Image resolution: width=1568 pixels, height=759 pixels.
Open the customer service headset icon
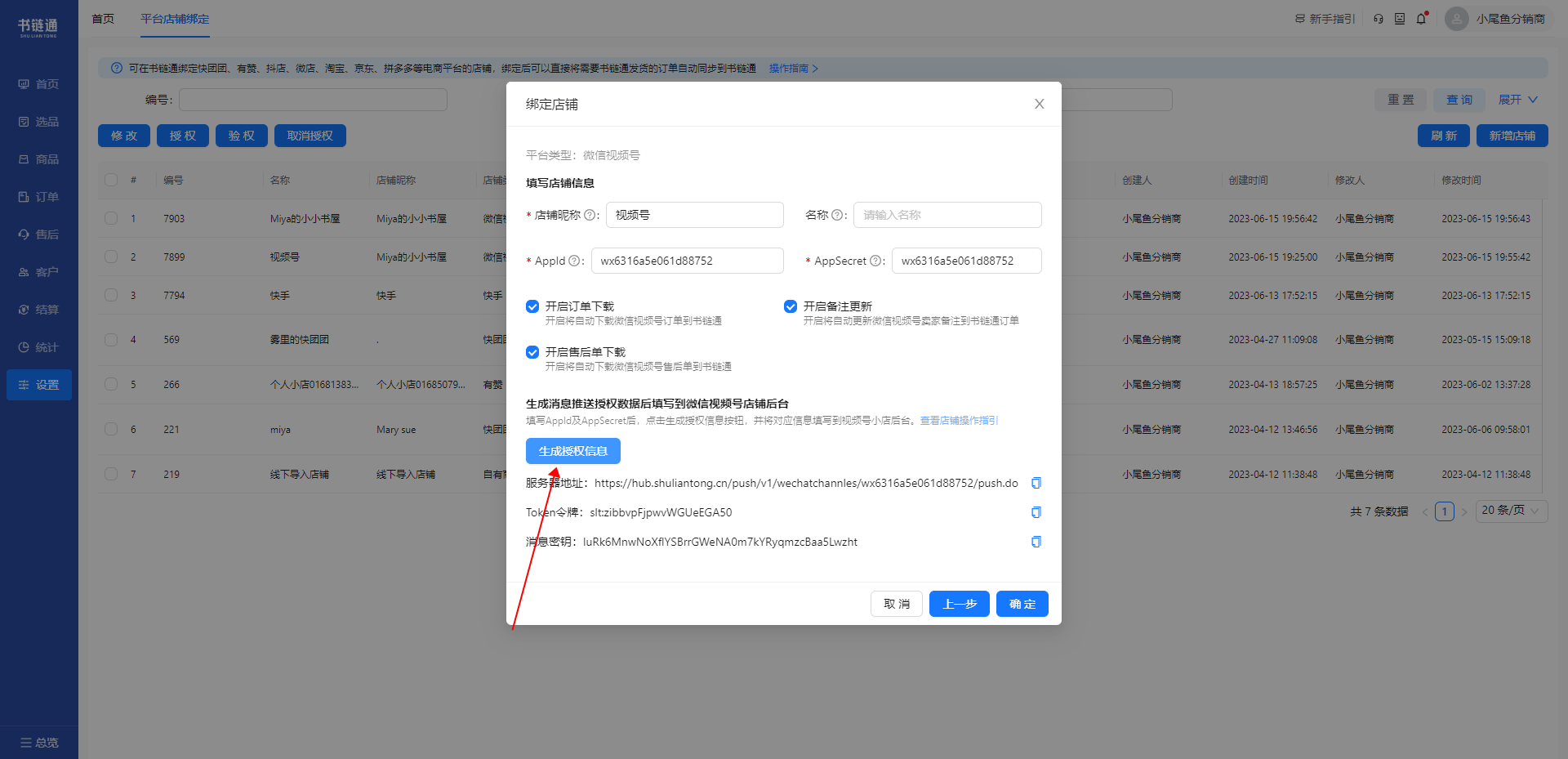coord(1379,19)
